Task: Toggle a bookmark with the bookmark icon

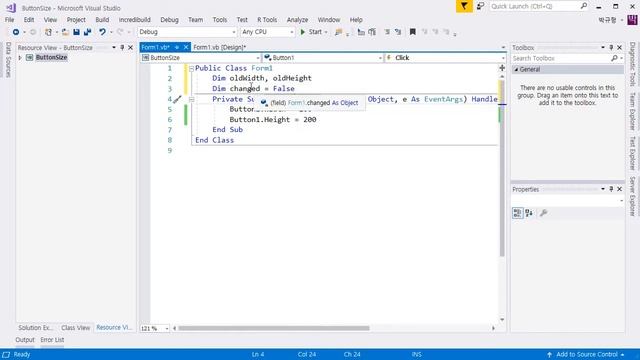Action: [413, 32]
